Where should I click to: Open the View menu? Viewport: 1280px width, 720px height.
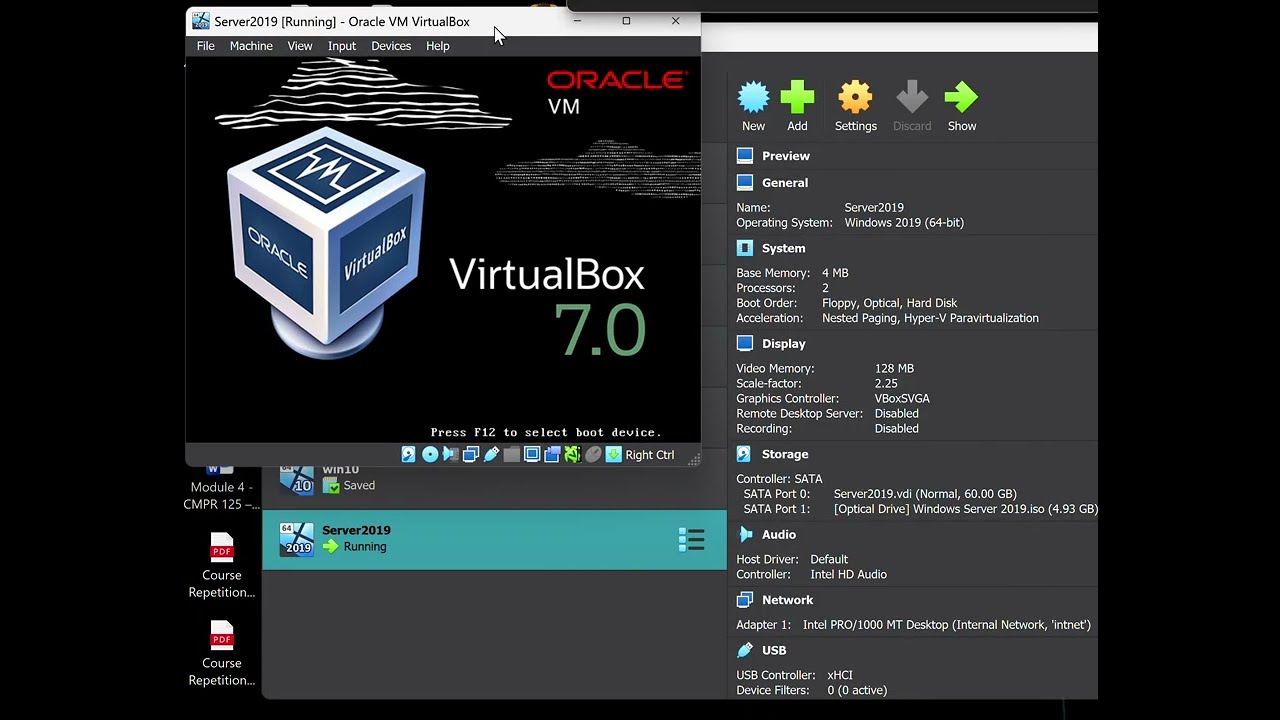coord(300,46)
